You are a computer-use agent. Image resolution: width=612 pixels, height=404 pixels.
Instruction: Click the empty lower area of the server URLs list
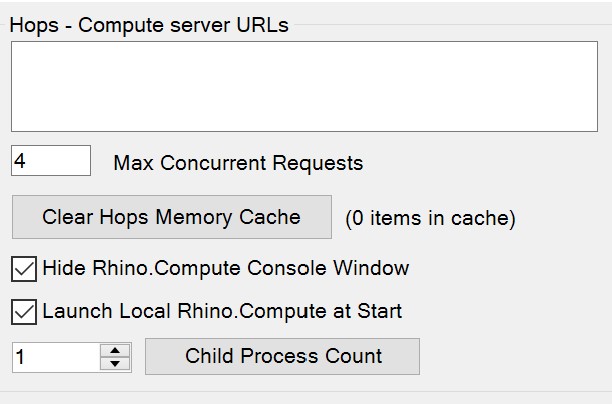(304, 115)
